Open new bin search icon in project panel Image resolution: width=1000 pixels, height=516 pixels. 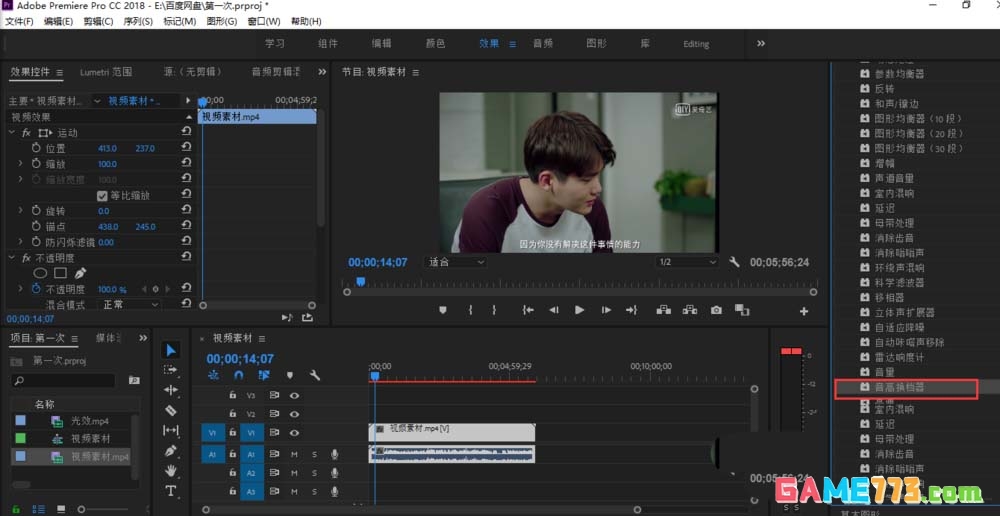(134, 380)
